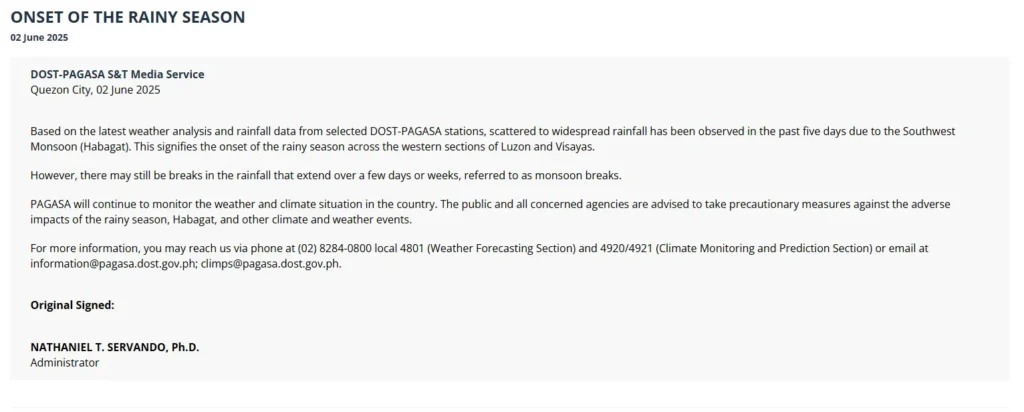
Task: Click the 'monsoon breaks' phrase in the second paragraph
Action: point(585,176)
